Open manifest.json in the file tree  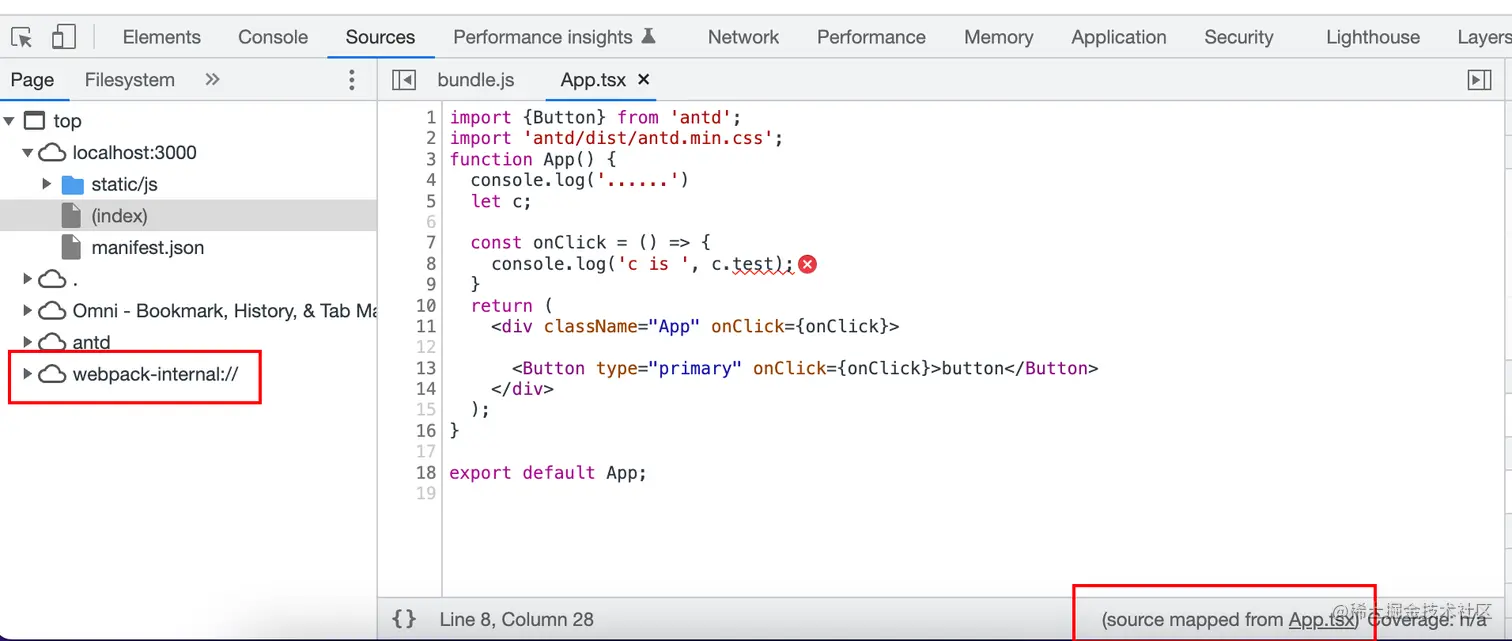coord(148,247)
